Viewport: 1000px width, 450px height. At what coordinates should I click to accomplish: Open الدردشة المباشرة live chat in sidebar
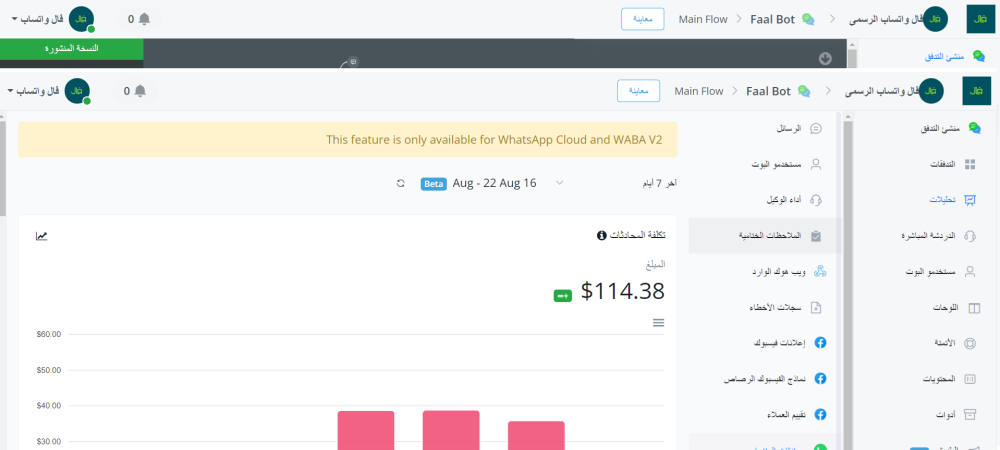[968, 236]
